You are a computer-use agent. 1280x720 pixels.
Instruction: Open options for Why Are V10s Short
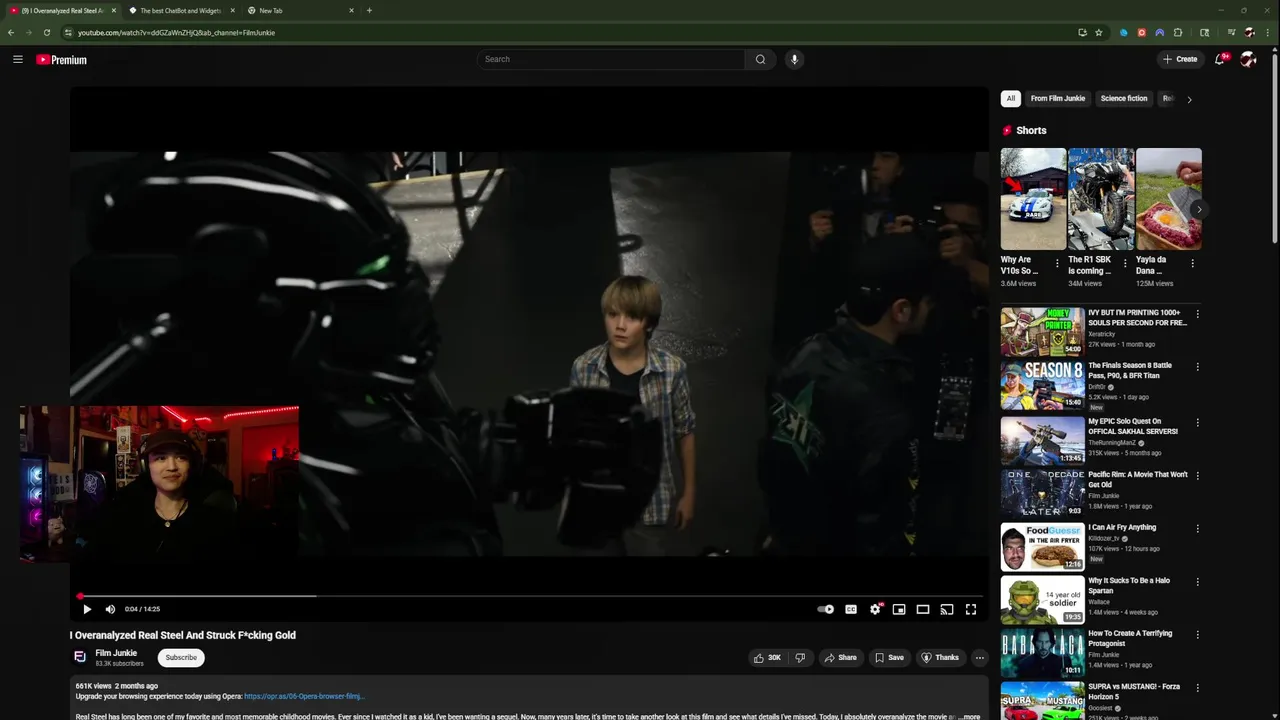click(x=1057, y=264)
